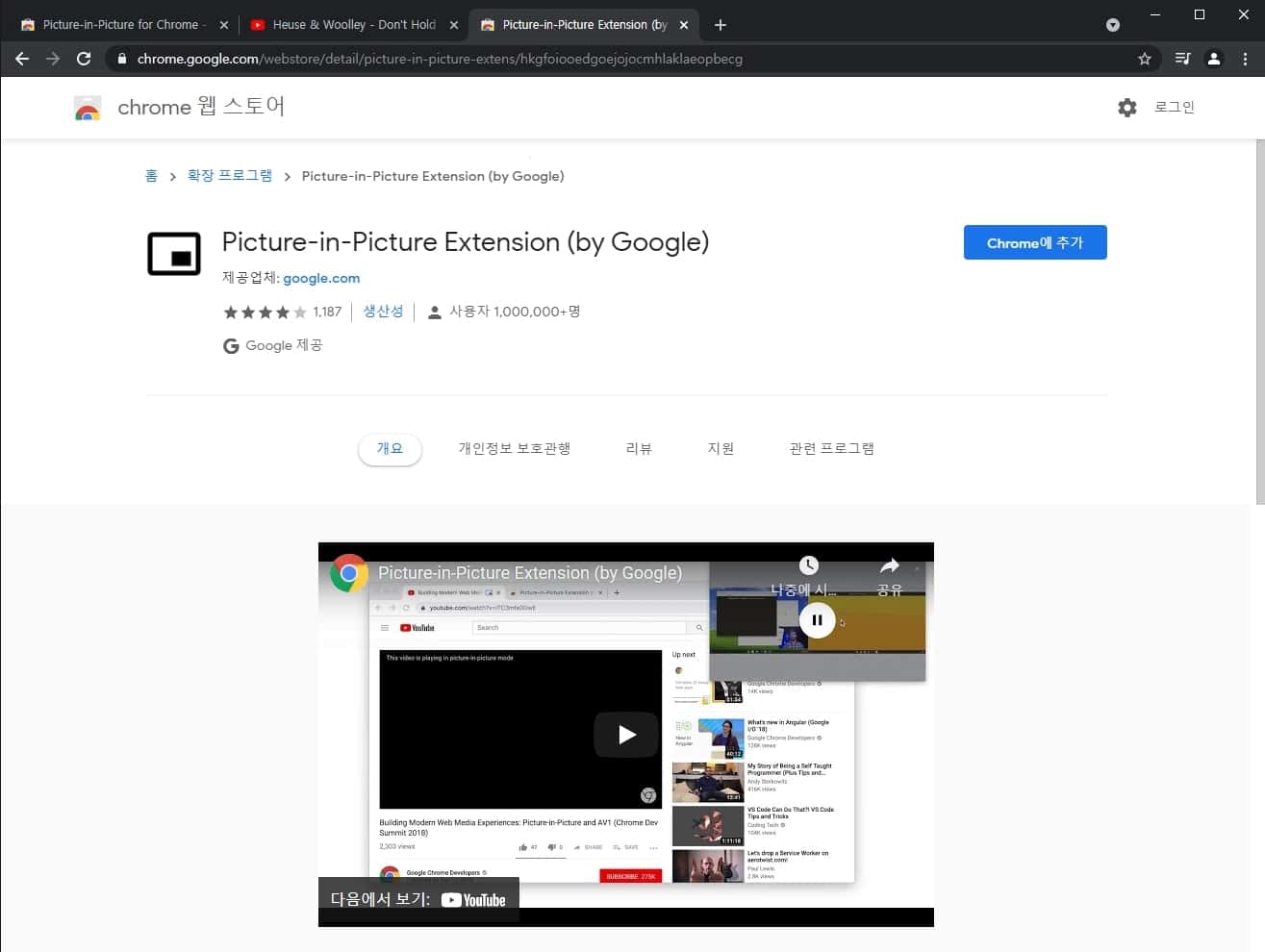This screenshot has height=952, width=1265.
Task: Open the tab search dropdown arrow
Action: point(1112,25)
